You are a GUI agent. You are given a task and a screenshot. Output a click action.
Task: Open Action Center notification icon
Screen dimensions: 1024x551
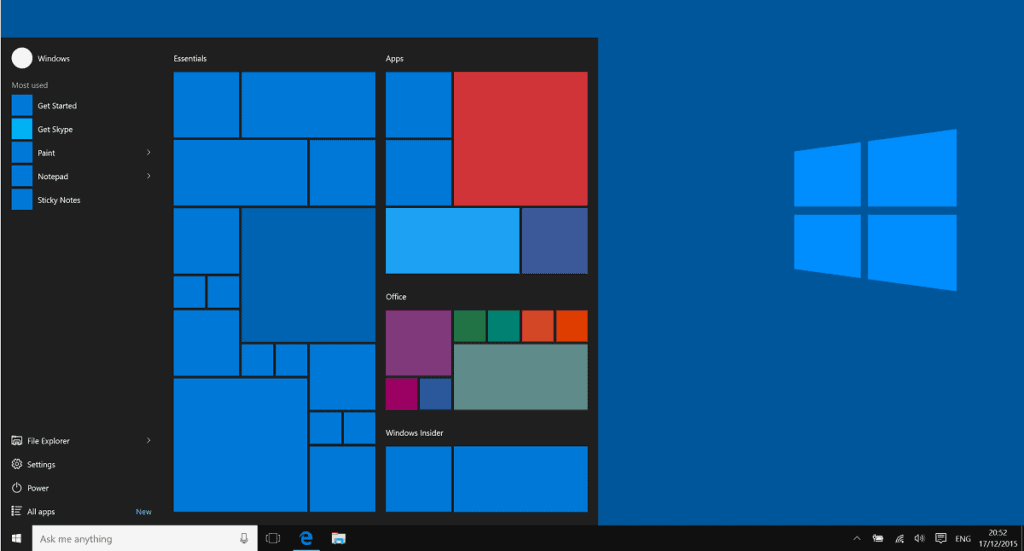(x=940, y=539)
